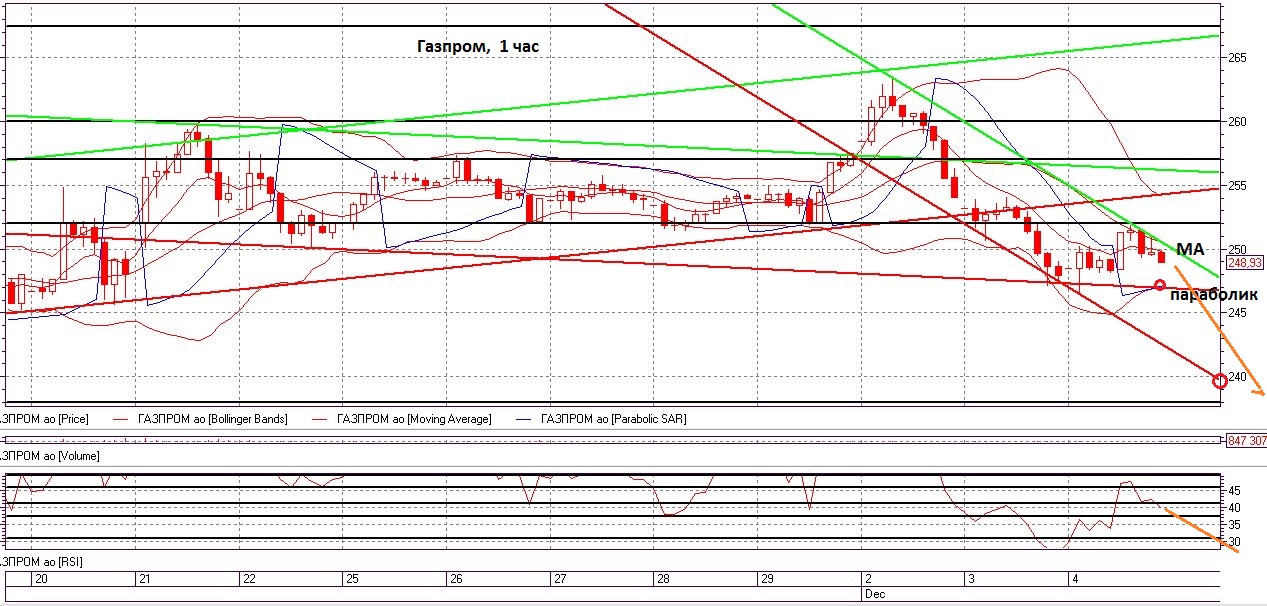This screenshot has width=1267, height=606.
Task: Click the current price tag 248.93
Action: (1243, 262)
